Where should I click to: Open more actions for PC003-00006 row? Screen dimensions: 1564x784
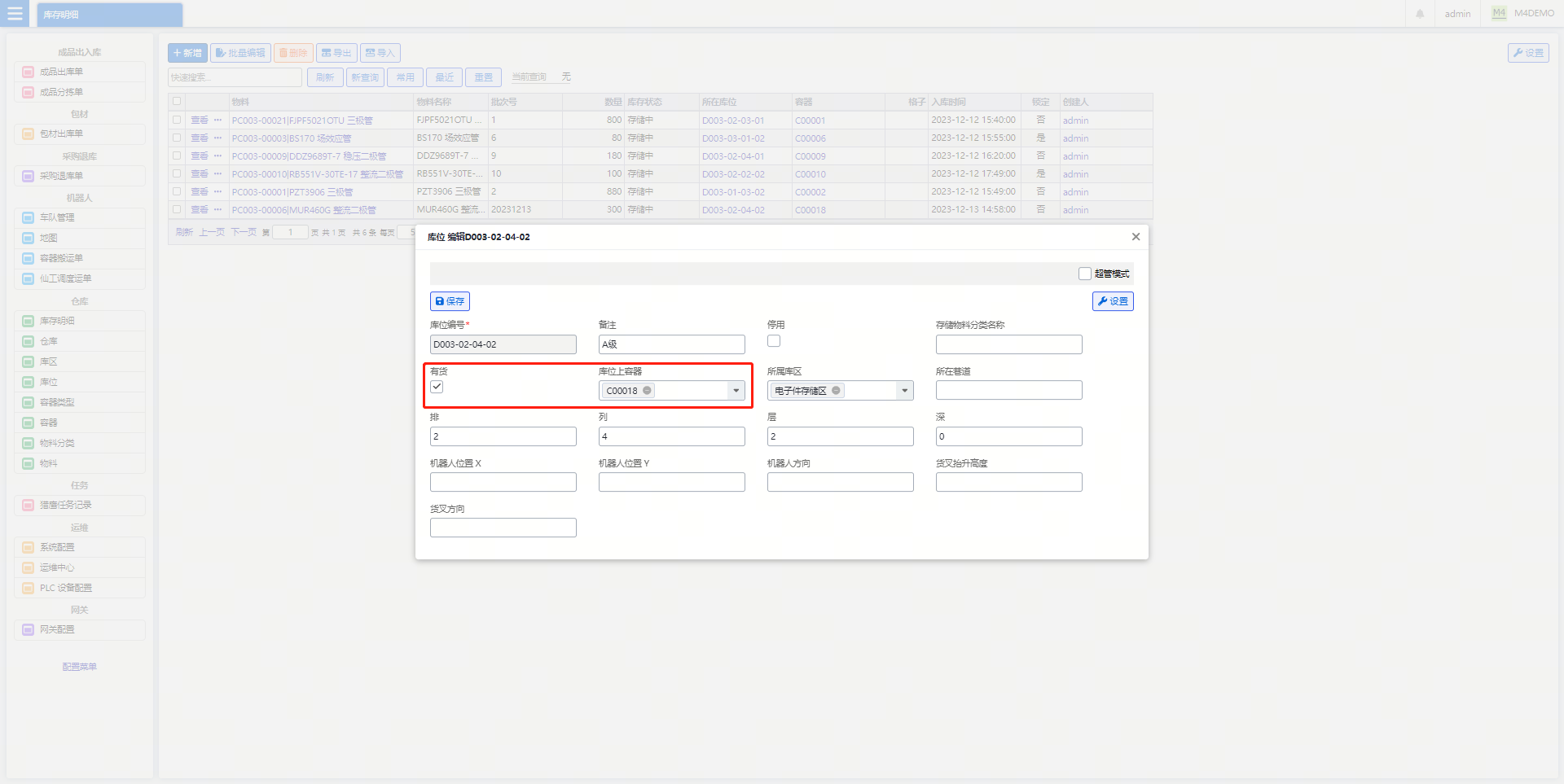coord(217,209)
